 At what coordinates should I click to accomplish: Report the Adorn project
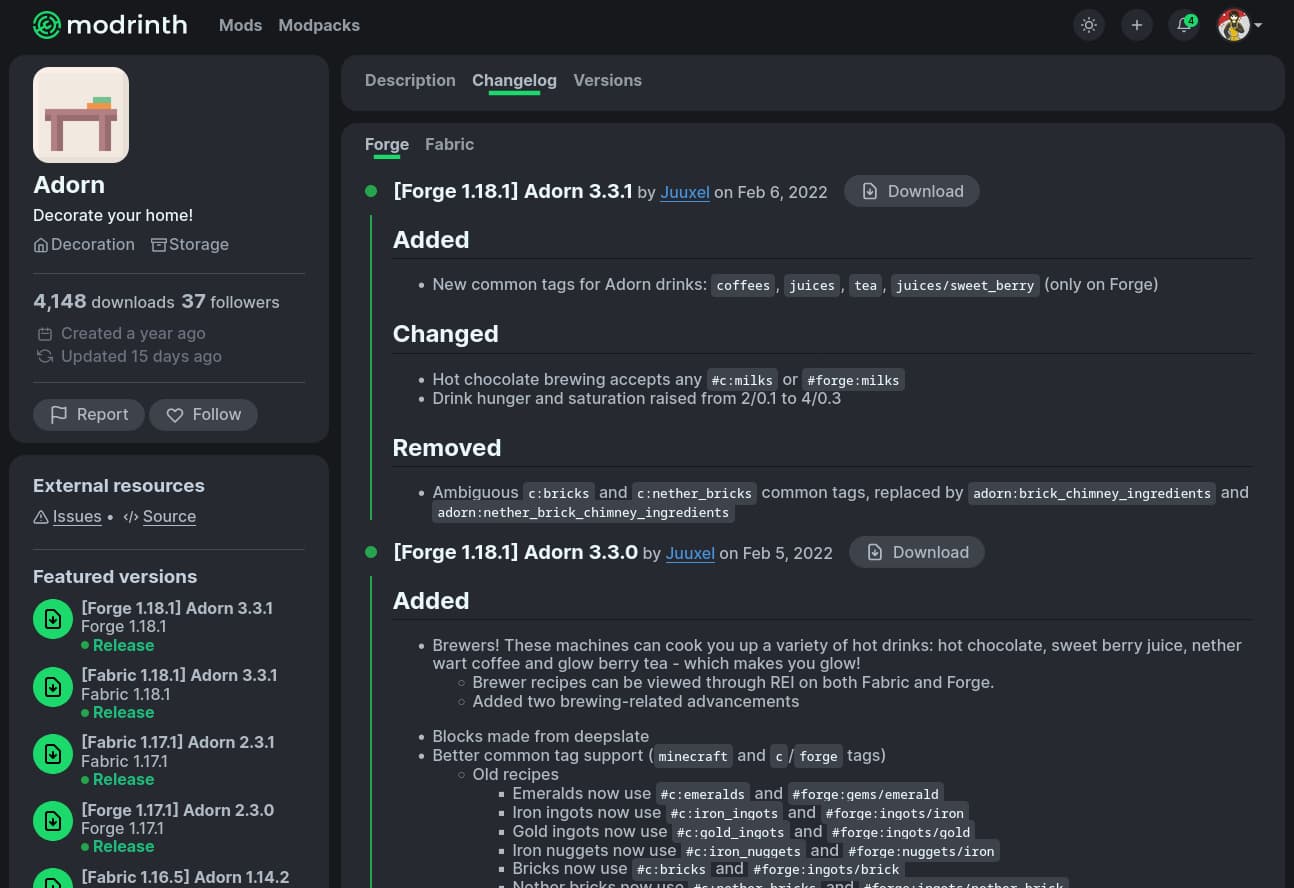[x=88, y=414]
